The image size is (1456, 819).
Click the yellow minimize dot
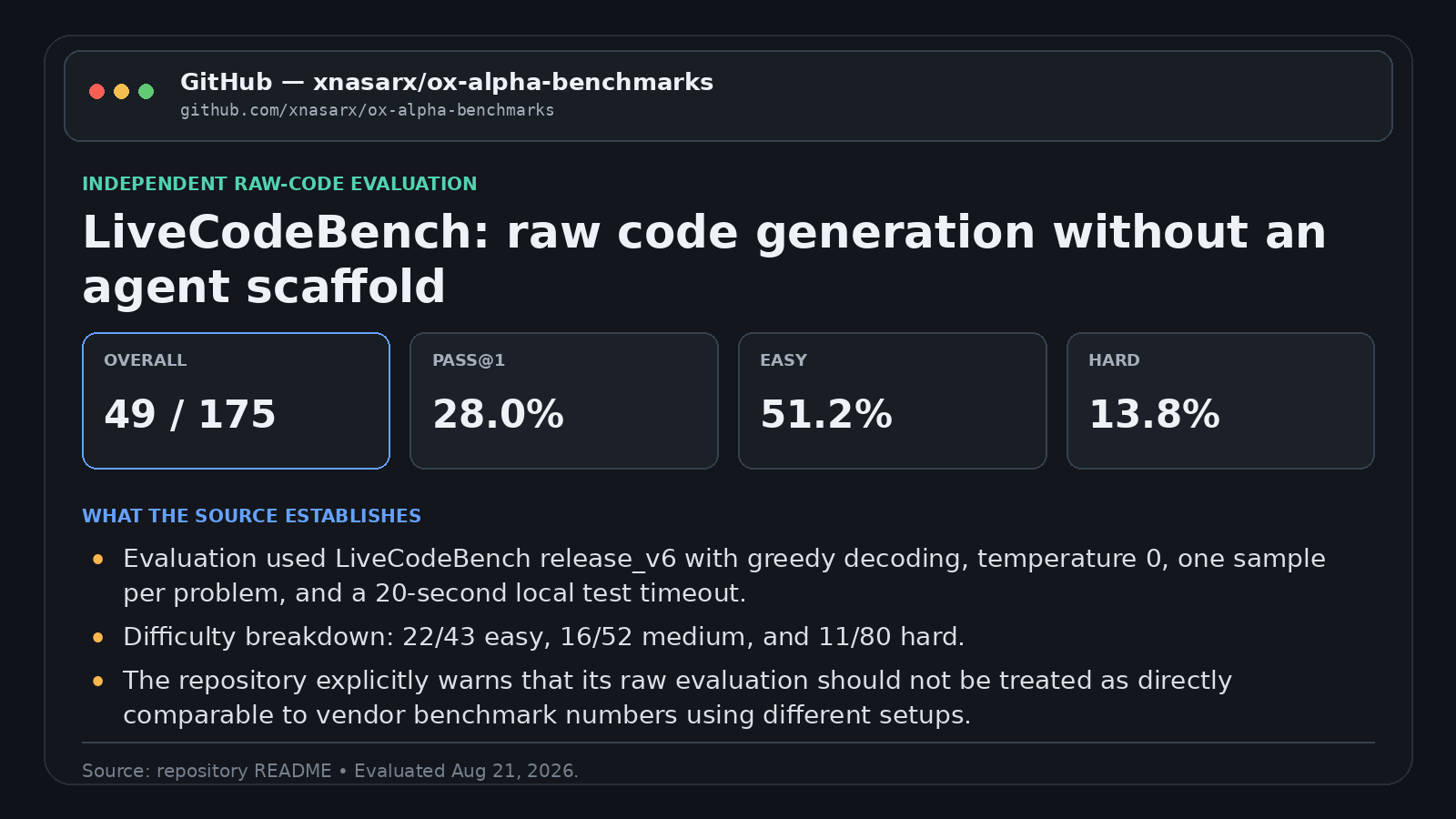(x=121, y=91)
